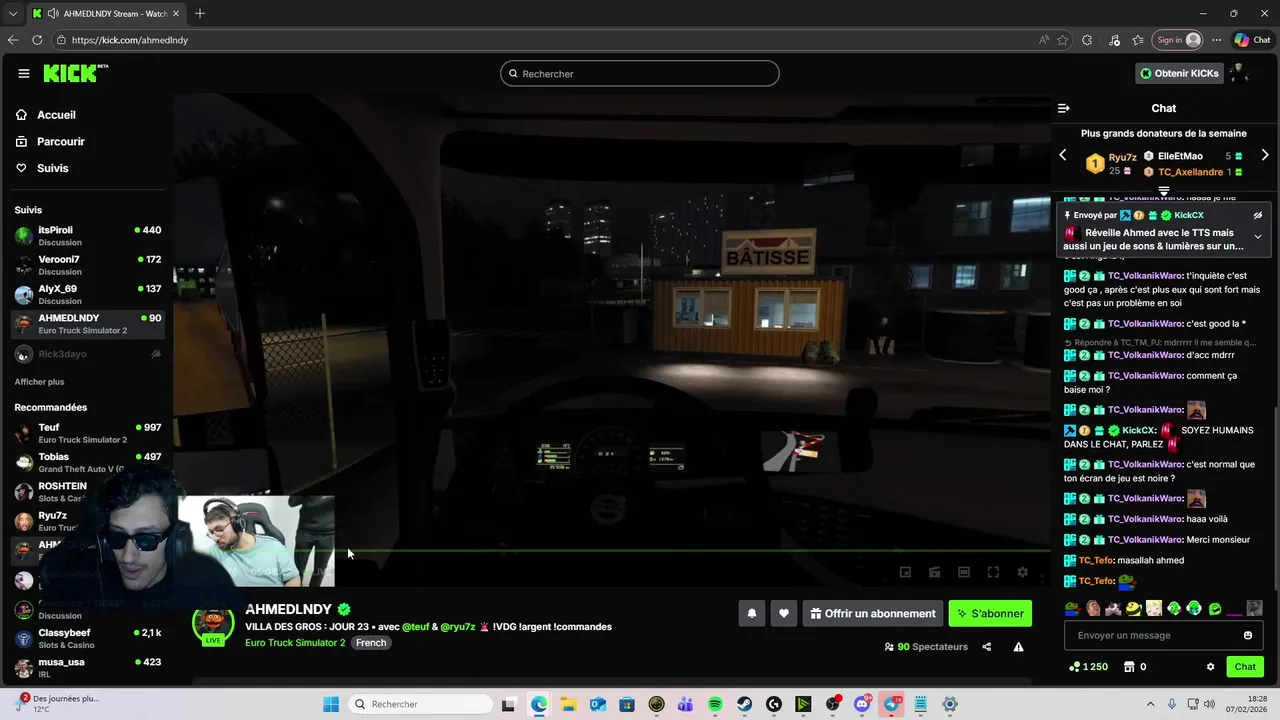Click Offrir un abonnement button
The width and height of the screenshot is (1280, 720).
coord(873,614)
